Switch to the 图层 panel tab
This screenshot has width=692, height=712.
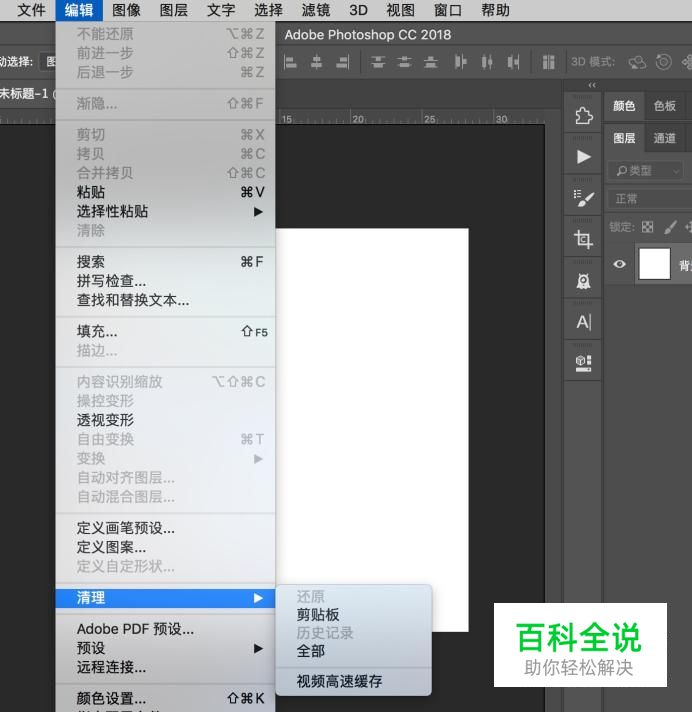624,138
